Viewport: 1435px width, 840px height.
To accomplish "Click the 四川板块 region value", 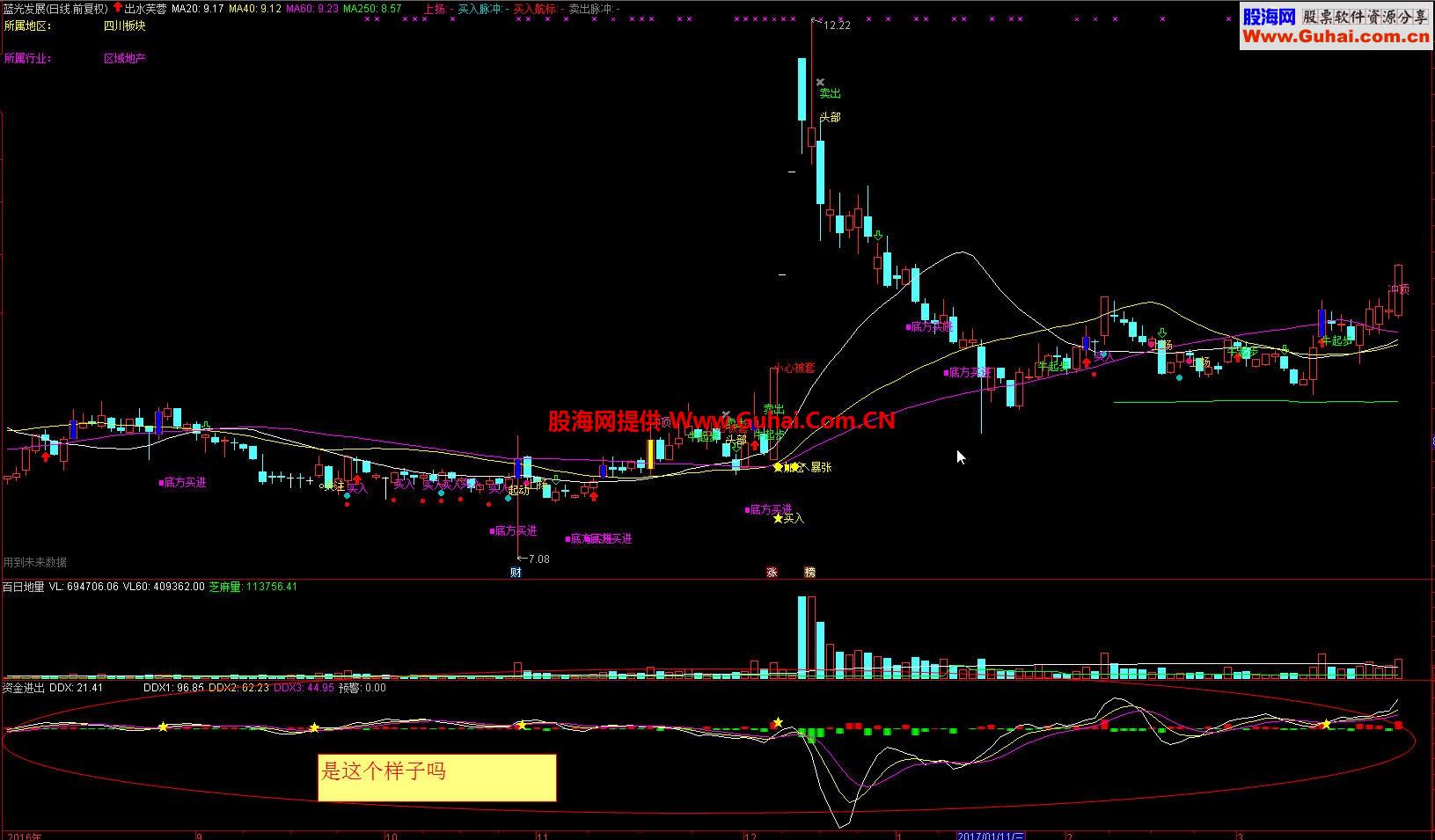I will pos(124,26).
